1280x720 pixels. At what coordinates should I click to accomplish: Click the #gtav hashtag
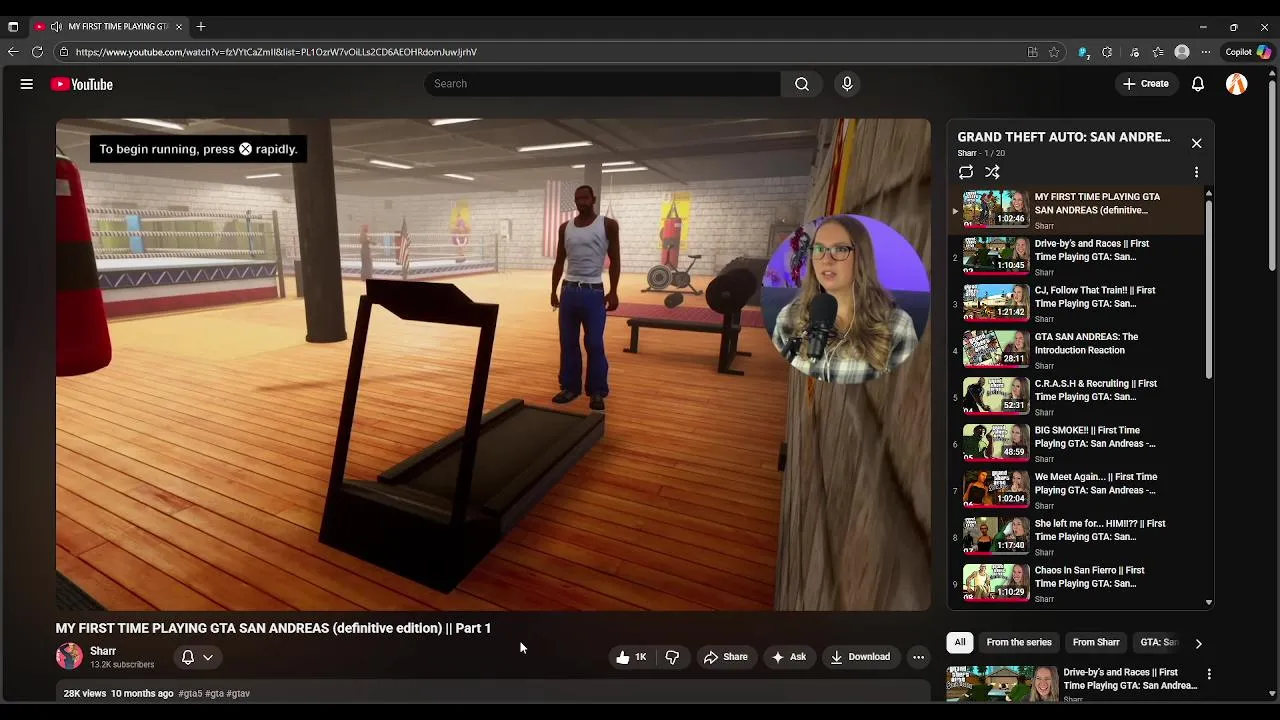238,693
